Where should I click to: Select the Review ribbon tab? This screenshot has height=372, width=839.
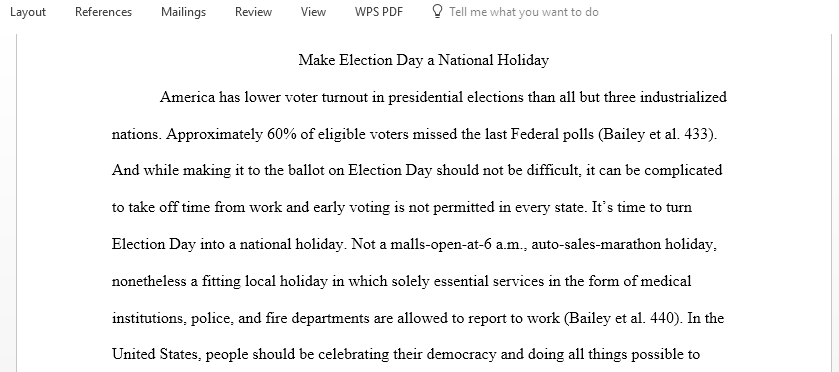253,12
